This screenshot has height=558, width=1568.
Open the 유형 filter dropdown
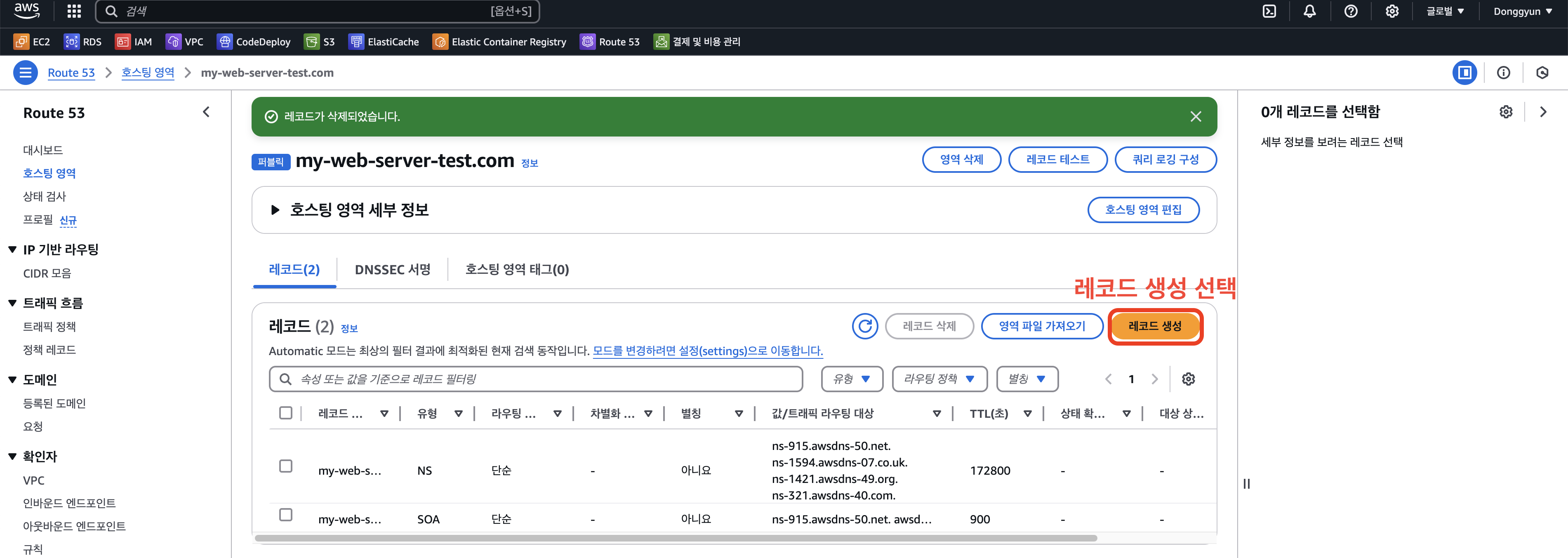[x=852, y=379]
